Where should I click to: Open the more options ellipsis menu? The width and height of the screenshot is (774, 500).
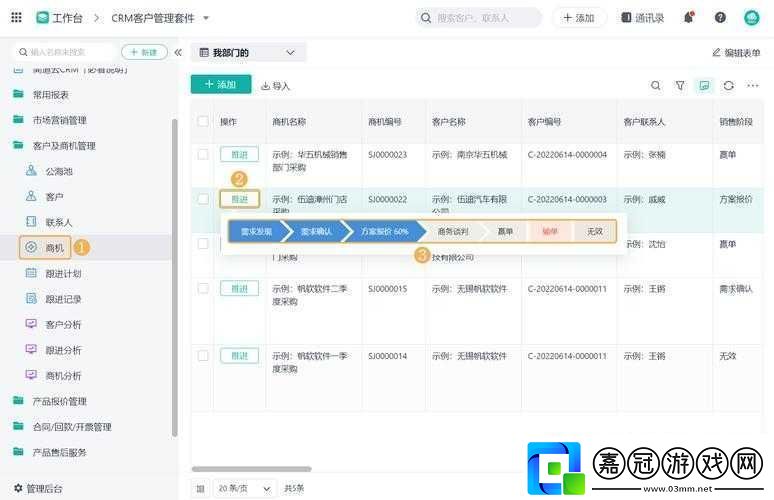tap(753, 85)
